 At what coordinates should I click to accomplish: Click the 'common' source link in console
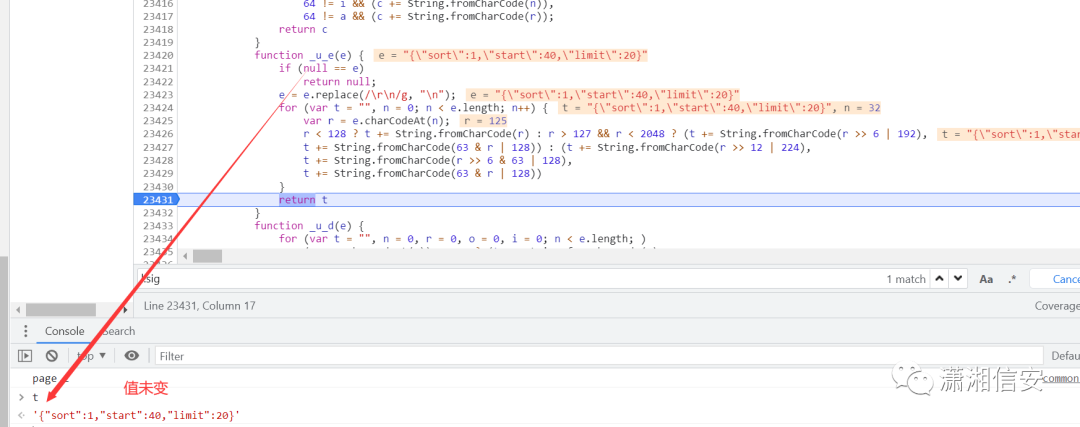pyautogui.click(x=1061, y=379)
